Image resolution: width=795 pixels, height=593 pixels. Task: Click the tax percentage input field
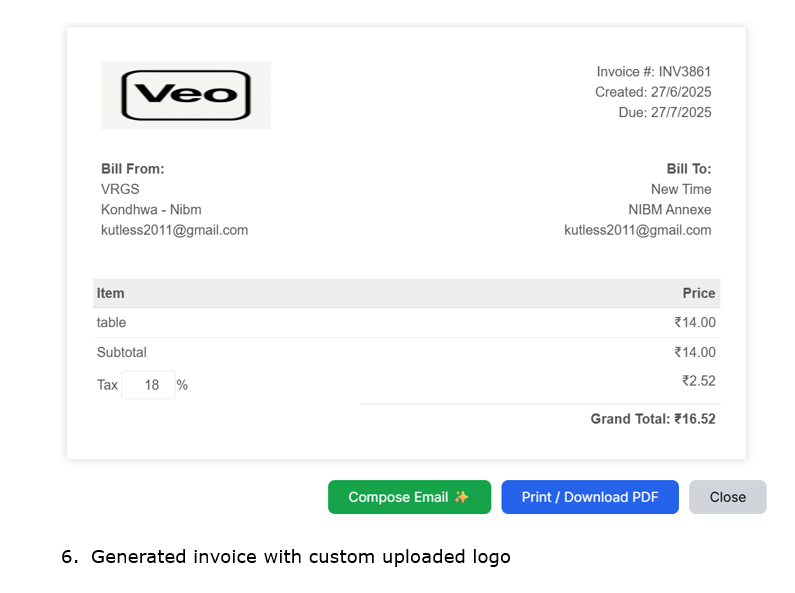[x=148, y=385]
